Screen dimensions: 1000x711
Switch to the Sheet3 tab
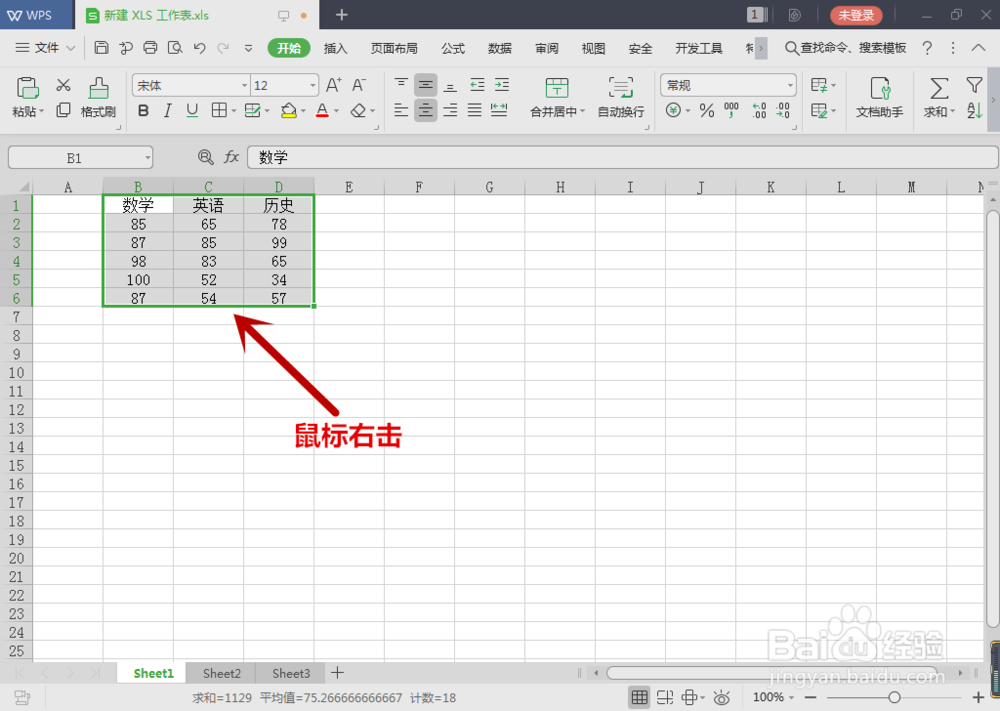(291, 673)
